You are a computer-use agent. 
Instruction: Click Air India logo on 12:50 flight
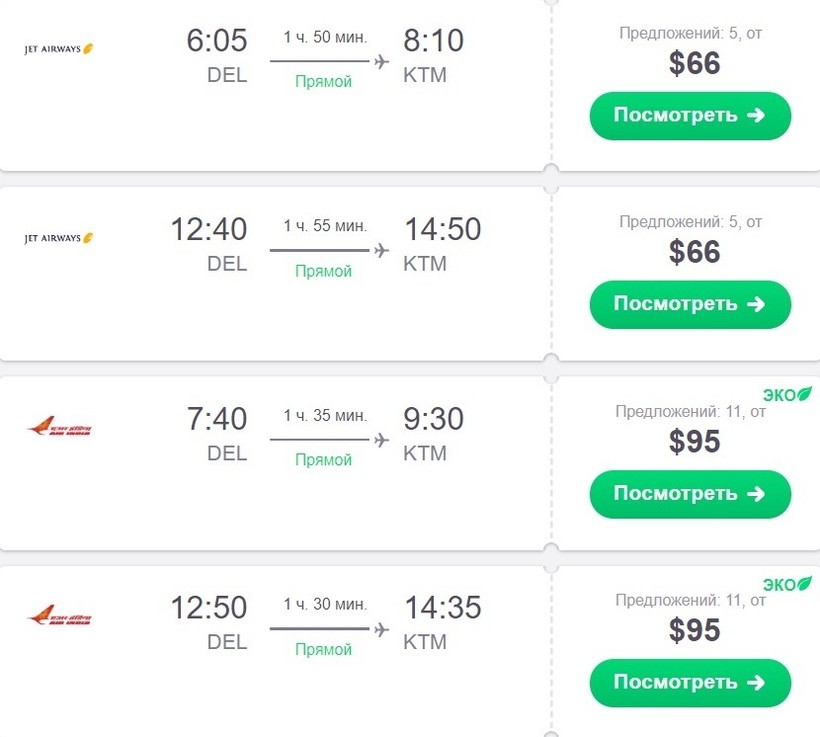pyautogui.click(x=59, y=616)
